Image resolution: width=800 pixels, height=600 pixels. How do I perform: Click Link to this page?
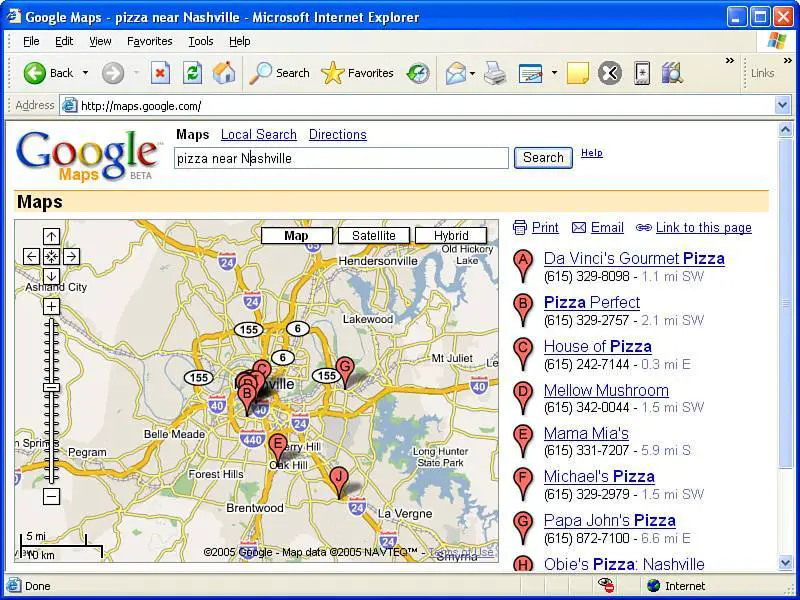[x=704, y=228]
